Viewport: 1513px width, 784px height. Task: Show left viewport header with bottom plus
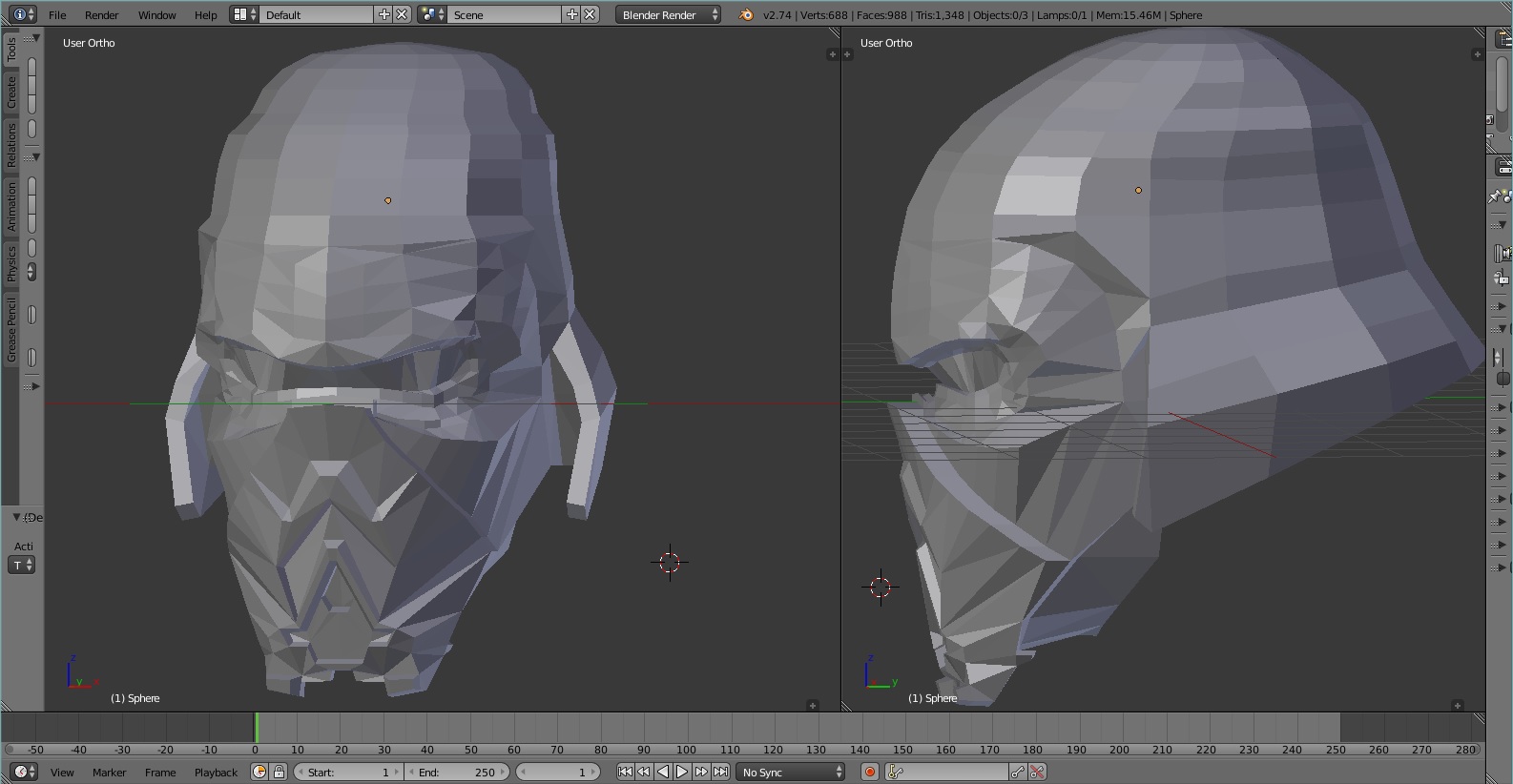pos(813,706)
